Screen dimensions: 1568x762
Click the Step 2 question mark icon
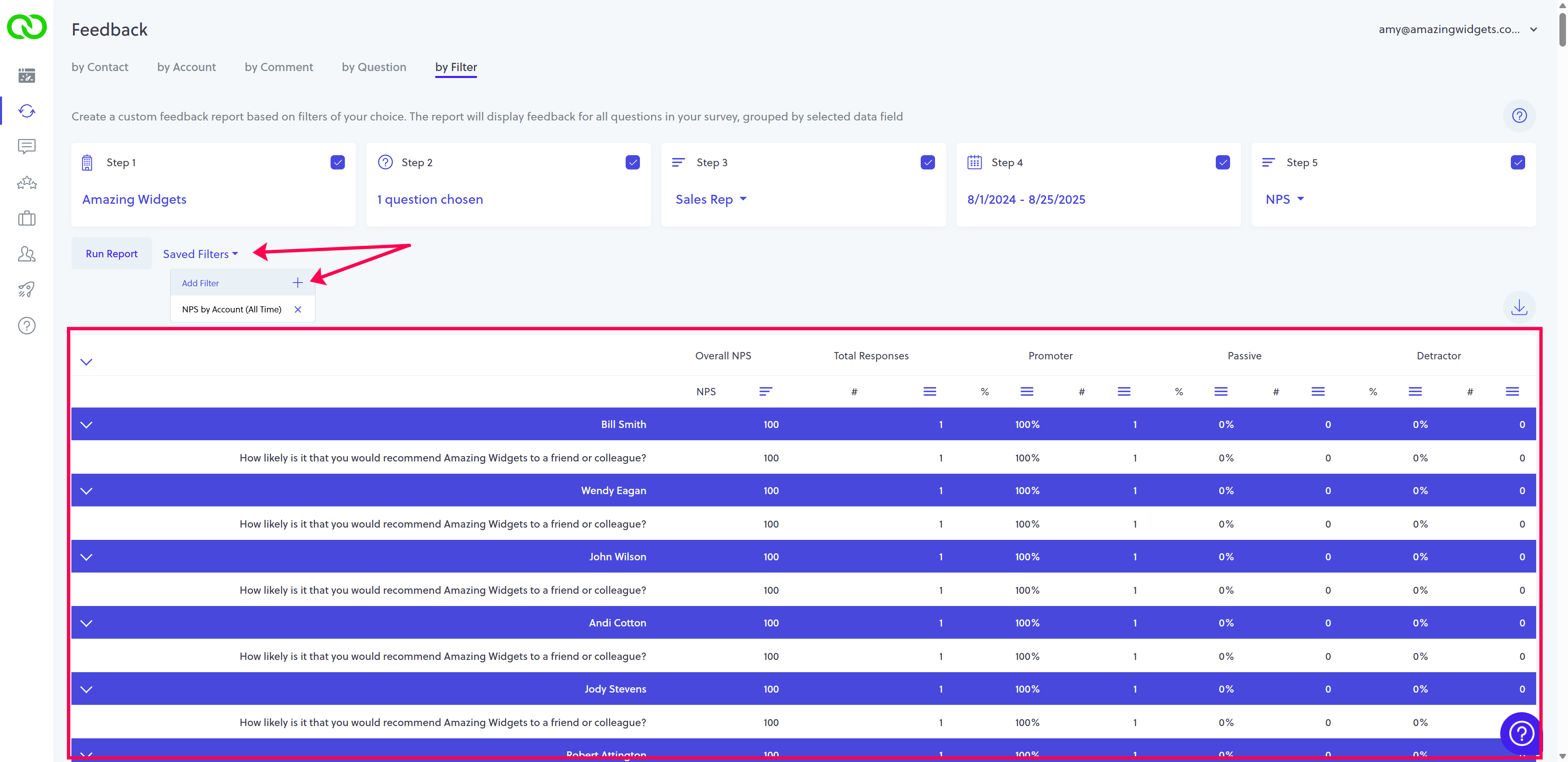click(385, 162)
